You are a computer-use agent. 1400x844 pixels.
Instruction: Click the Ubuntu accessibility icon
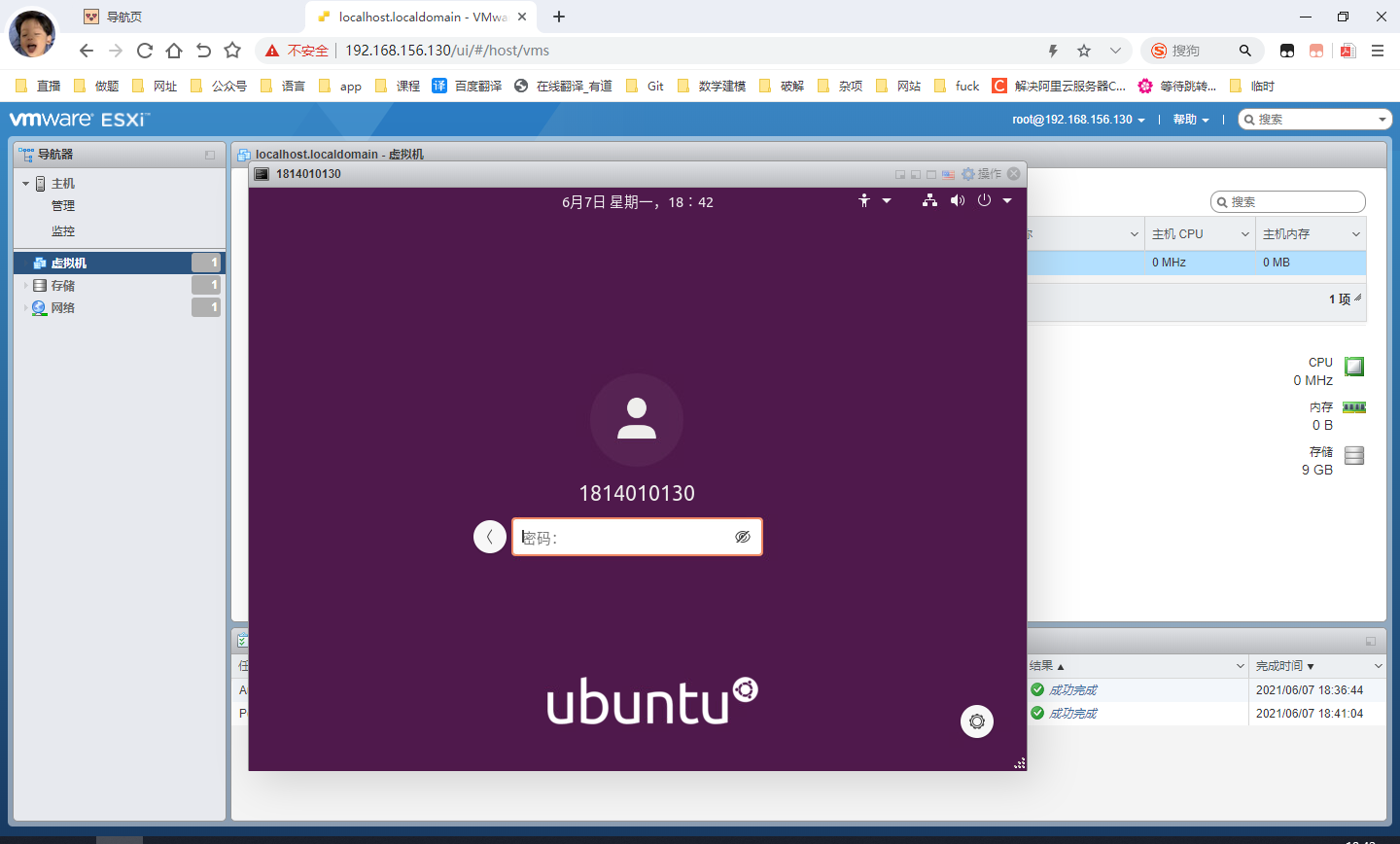pyautogui.click(x=864, y=200)
